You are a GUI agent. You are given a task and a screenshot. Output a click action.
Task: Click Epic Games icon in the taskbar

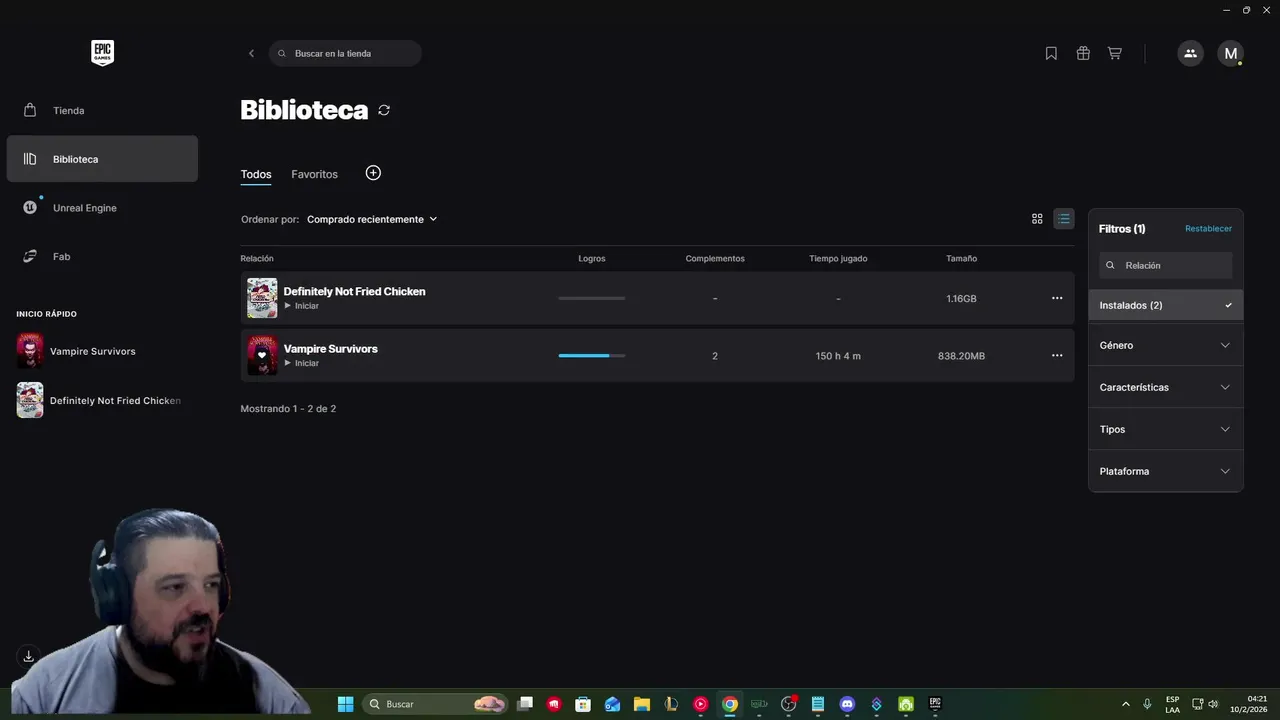click(x=935, y=704)
